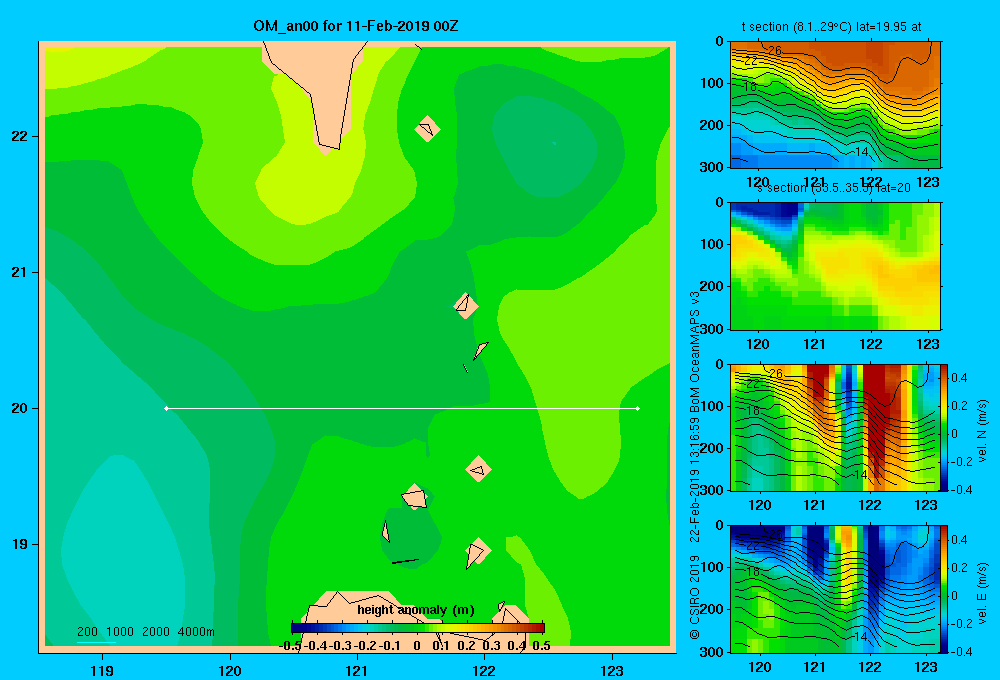
Task: Click the 0.4 tick on the vel. E colorbar
Action: pos(959,540)
